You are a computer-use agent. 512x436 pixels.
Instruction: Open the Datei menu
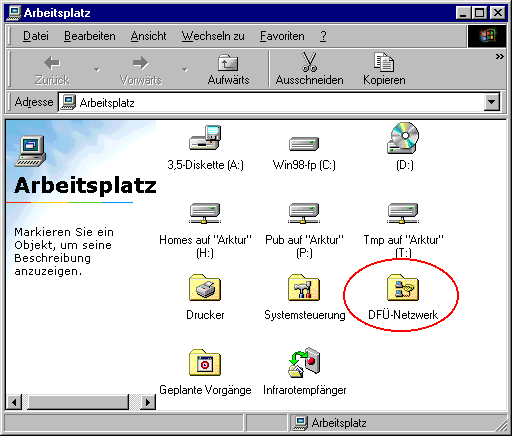(36, 36)
